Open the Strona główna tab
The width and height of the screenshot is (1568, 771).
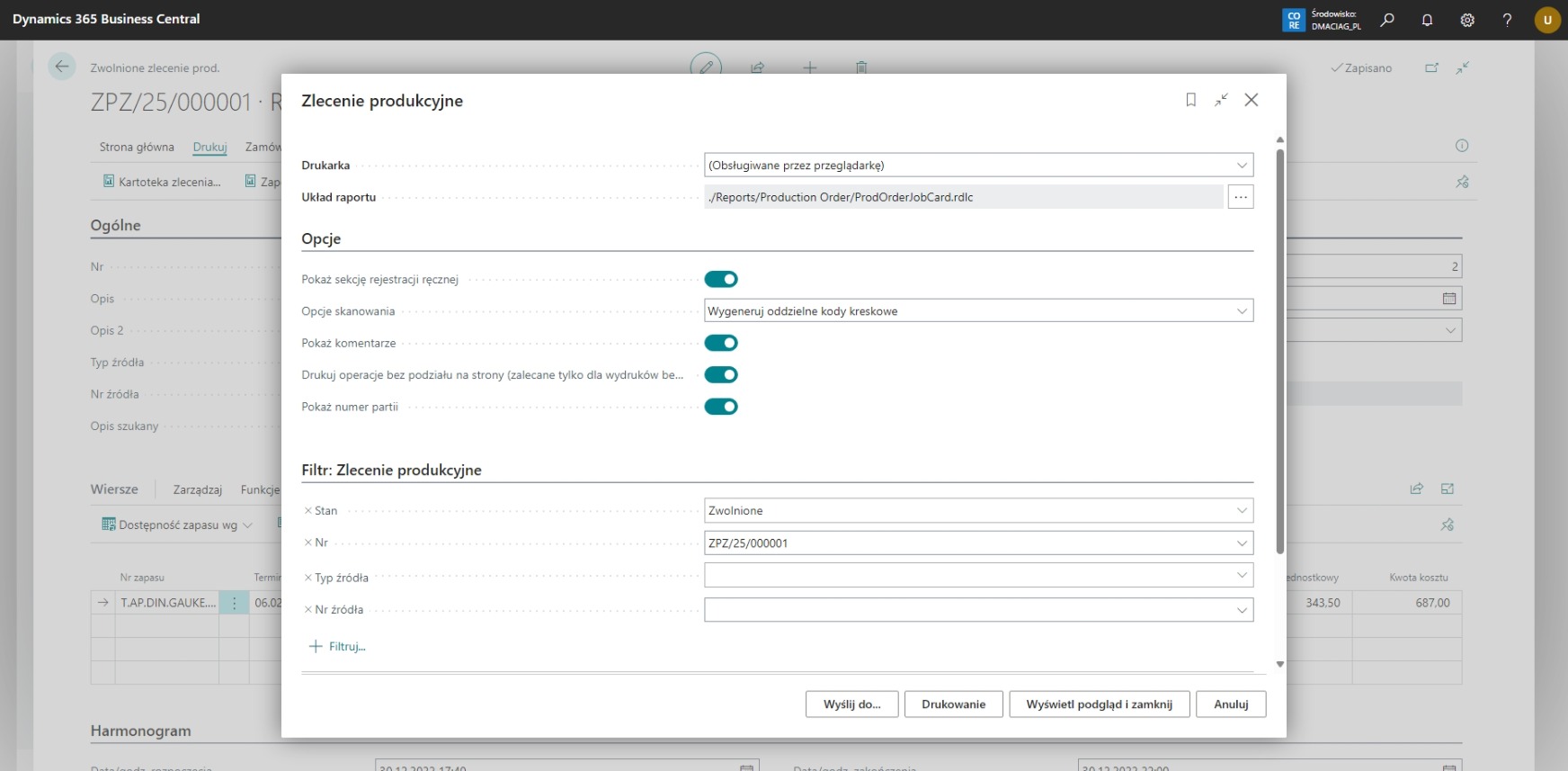tap(137, 147)
